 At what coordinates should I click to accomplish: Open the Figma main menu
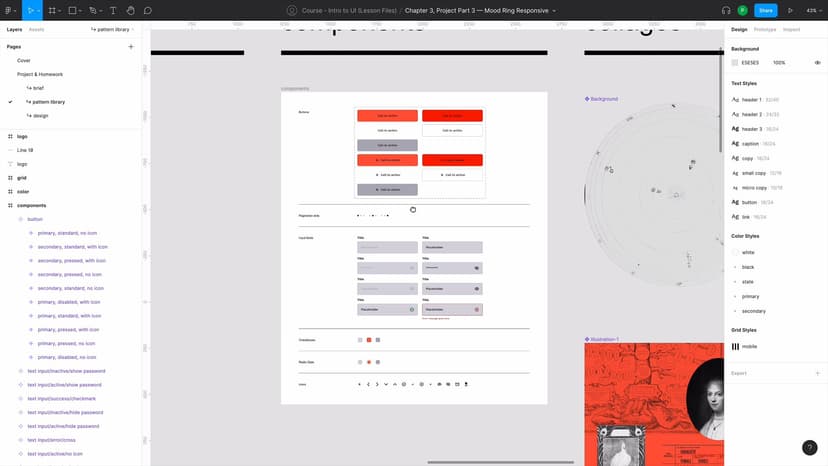click(10, 10)
